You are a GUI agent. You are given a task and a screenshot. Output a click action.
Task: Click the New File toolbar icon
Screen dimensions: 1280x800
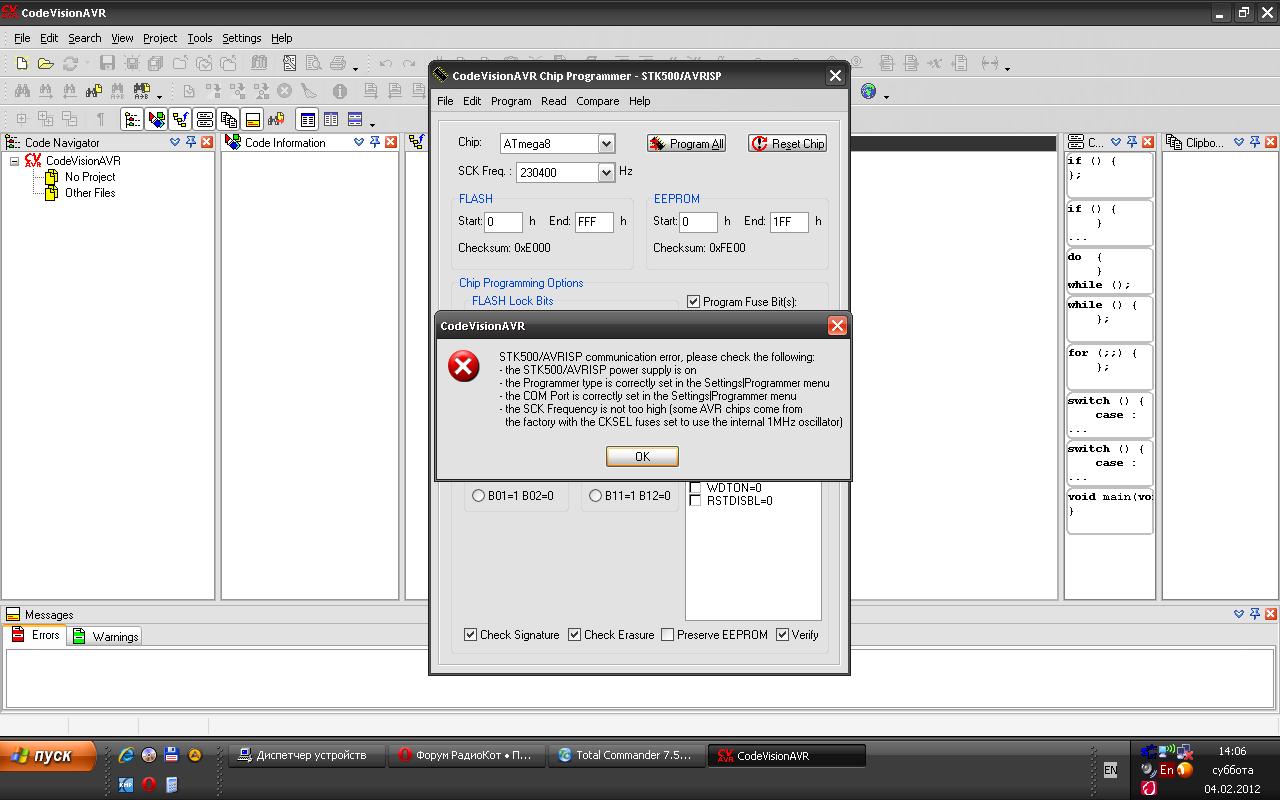click(x=22, y=63)
